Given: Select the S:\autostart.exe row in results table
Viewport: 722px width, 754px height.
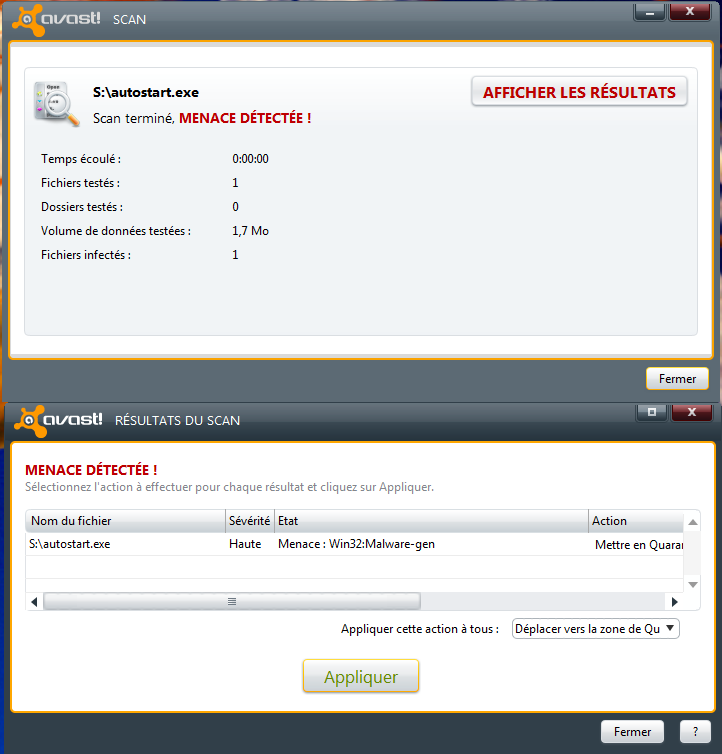Looking at the screenshot, I should click(355, 544).
